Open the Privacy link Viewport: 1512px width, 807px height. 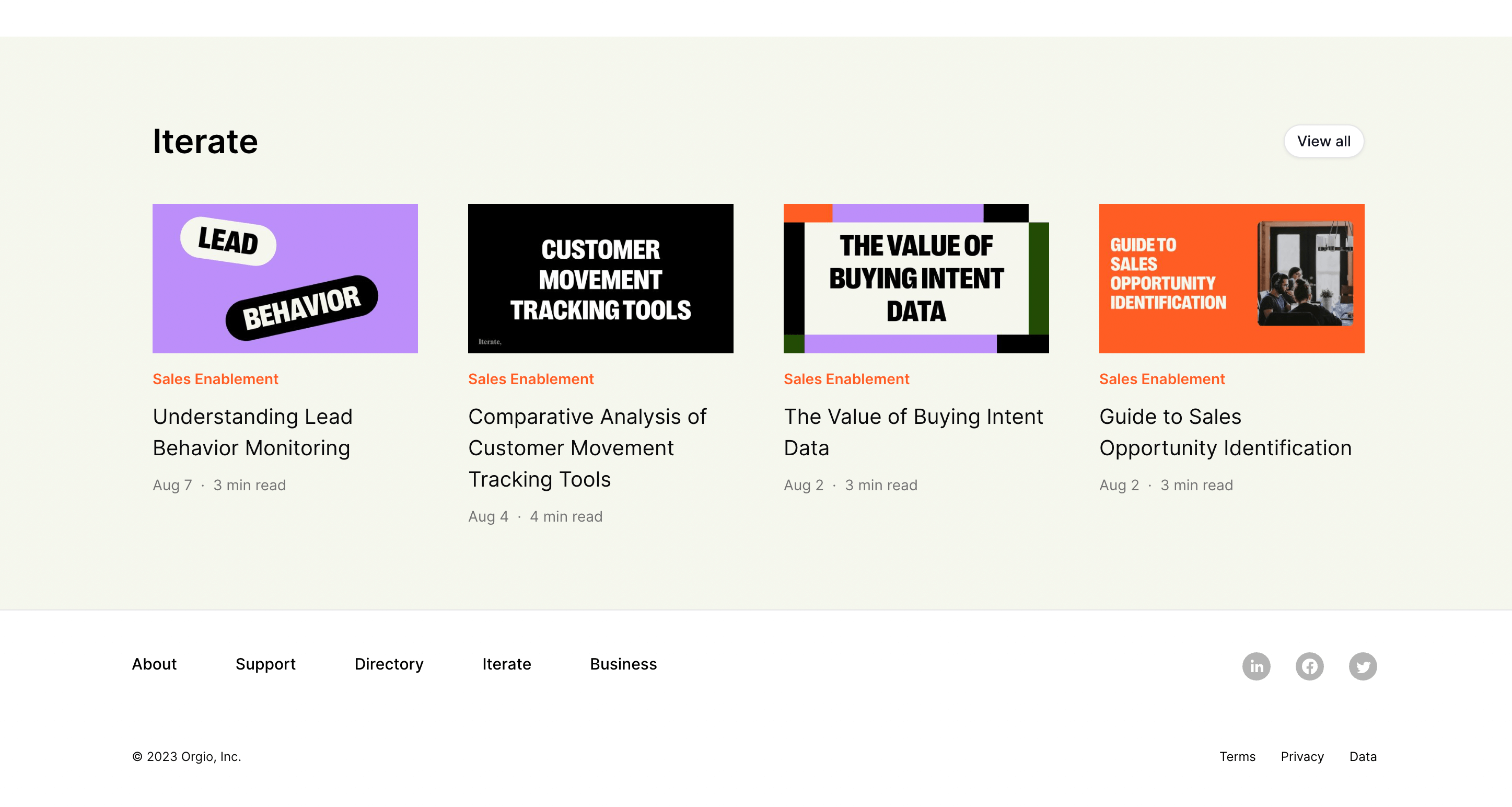(x=1302, y=756)
